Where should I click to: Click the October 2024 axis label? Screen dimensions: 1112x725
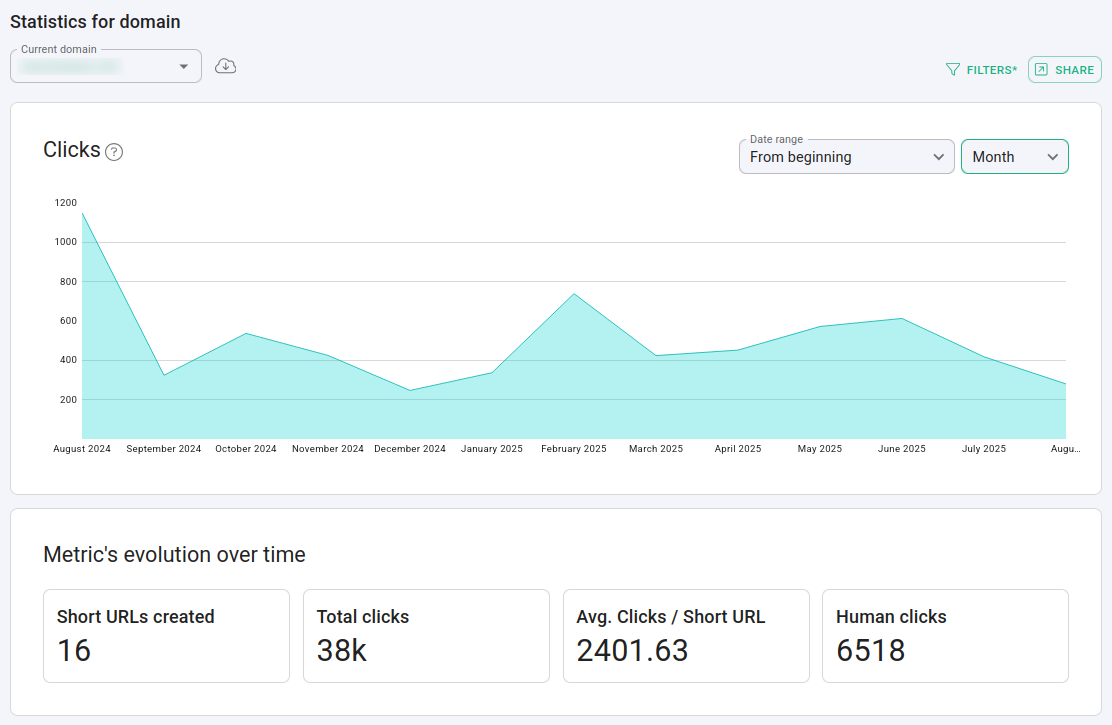[x=246, y=449]
